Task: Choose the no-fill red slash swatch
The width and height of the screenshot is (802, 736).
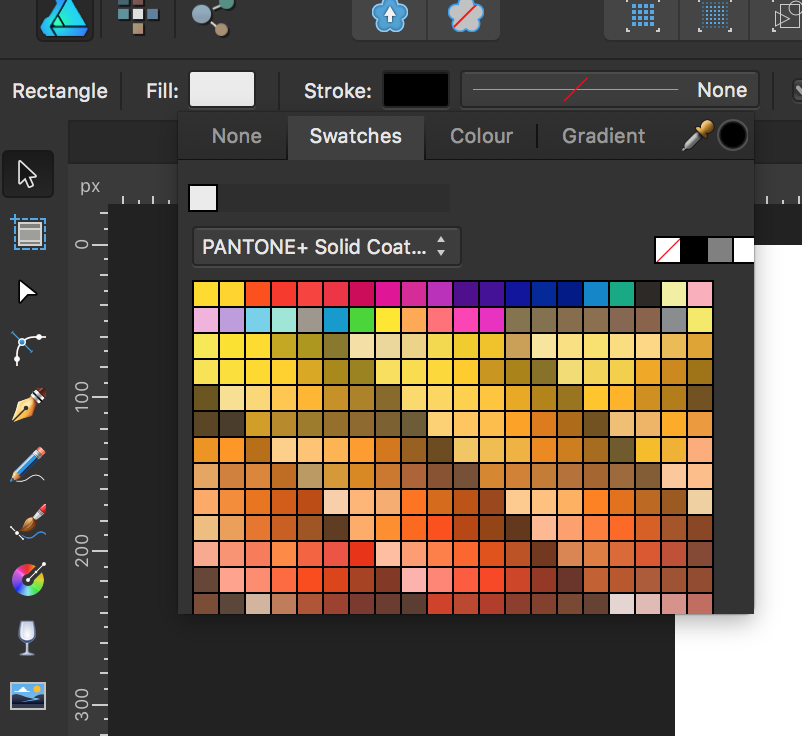Action: click(x=668, y=251)
